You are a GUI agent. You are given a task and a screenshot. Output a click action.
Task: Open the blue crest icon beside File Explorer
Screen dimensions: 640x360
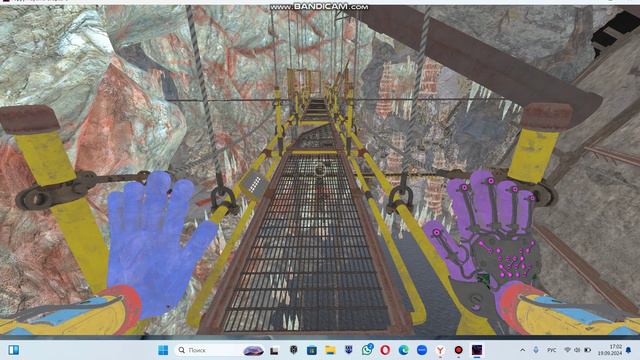pyautogui.click(x=349, y=350)
